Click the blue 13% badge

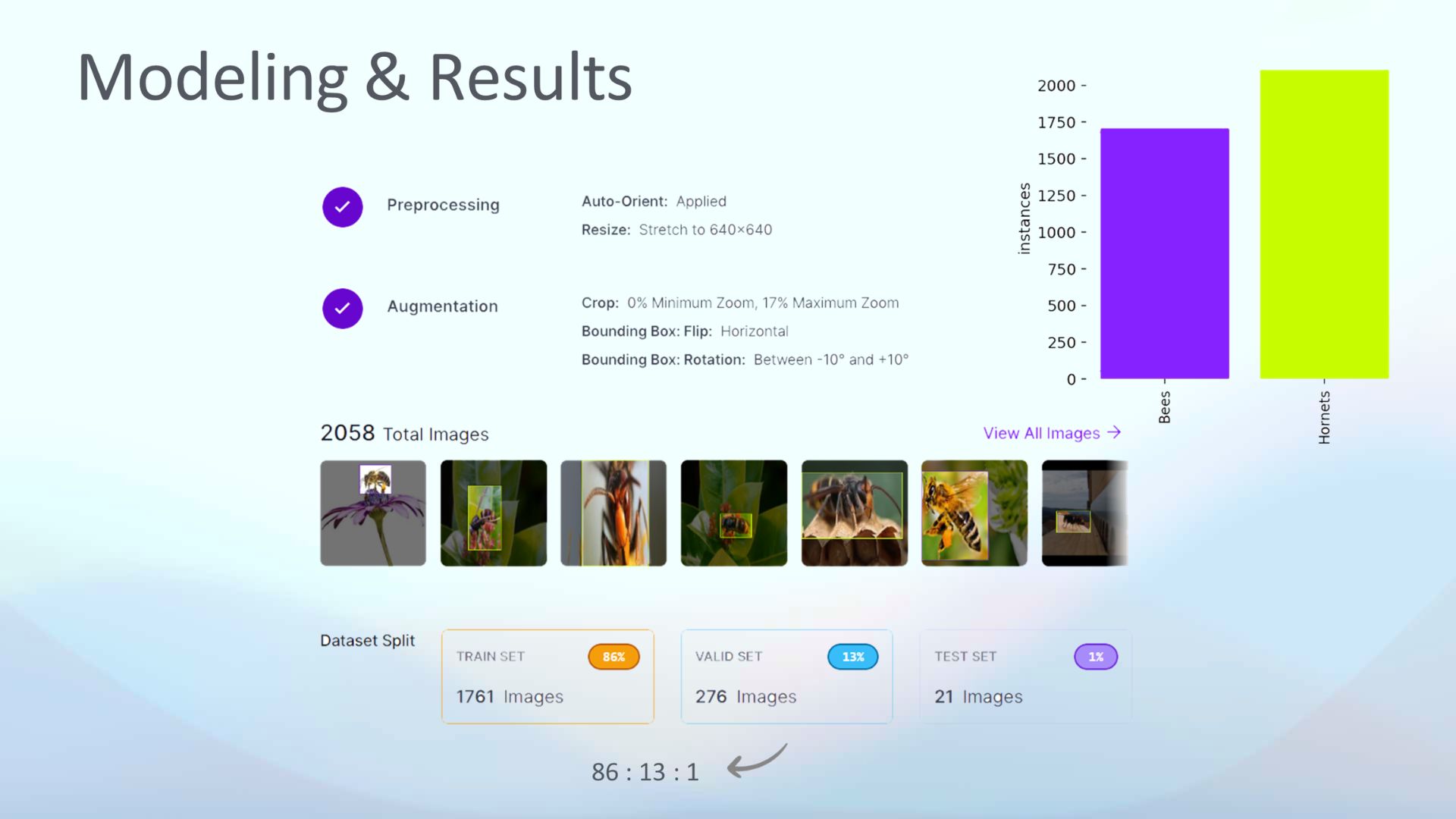click(x=852, y=657)
